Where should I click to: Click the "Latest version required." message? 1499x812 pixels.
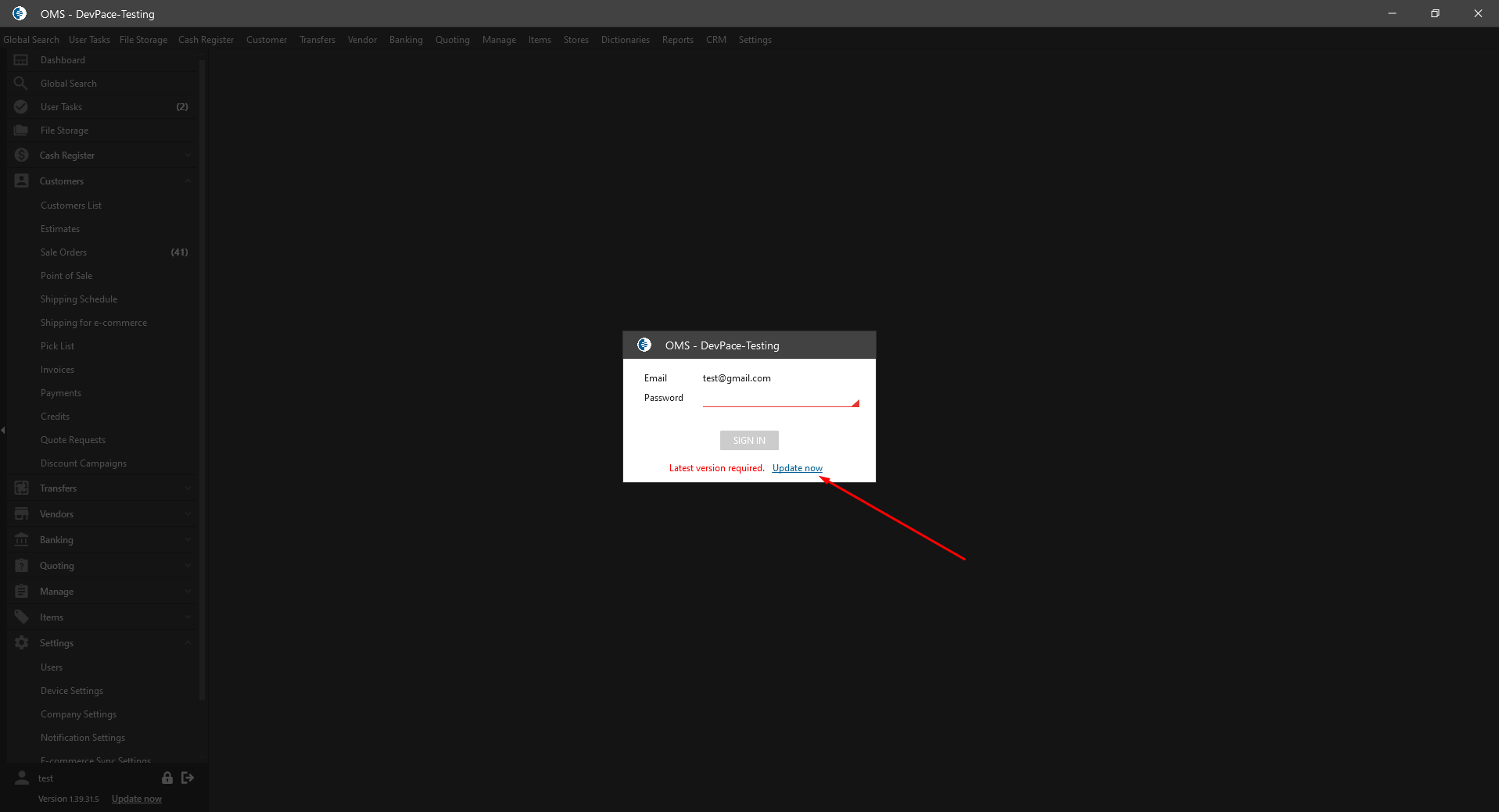pos(717,468)
